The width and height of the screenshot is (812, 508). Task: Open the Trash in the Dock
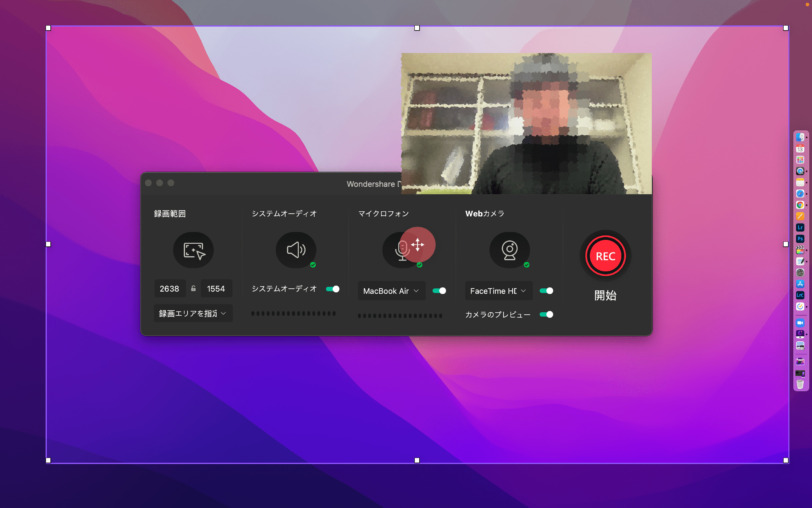point(800,384)
